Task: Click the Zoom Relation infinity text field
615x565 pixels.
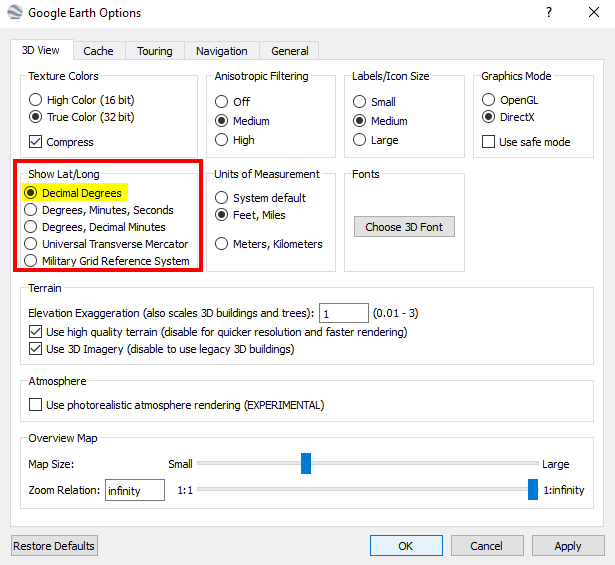Action: 135,490
